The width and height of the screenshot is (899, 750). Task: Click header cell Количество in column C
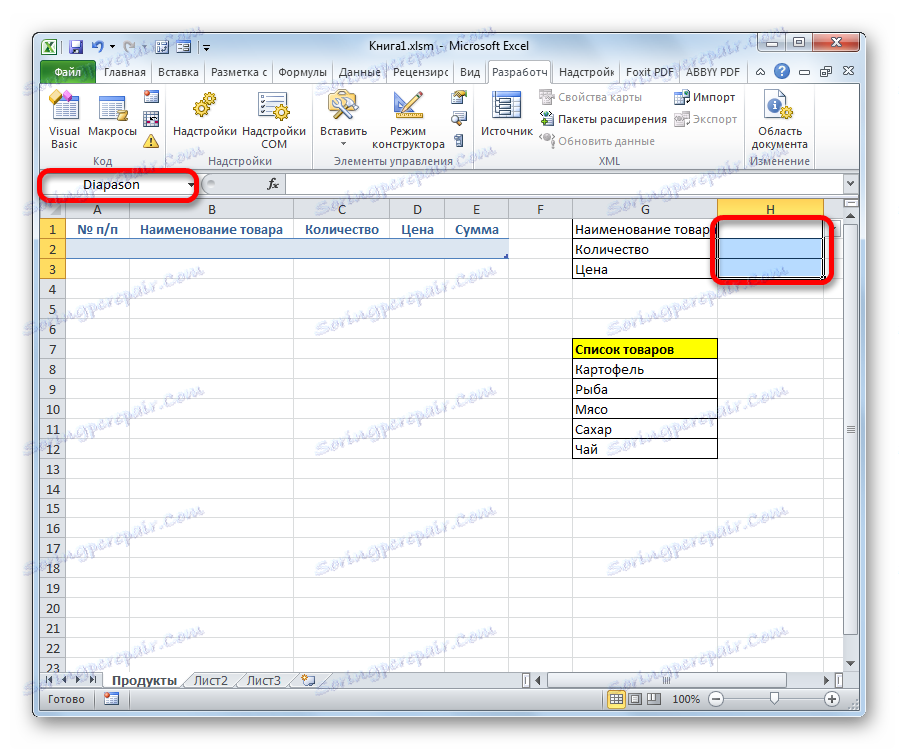[x=342, y=229]
